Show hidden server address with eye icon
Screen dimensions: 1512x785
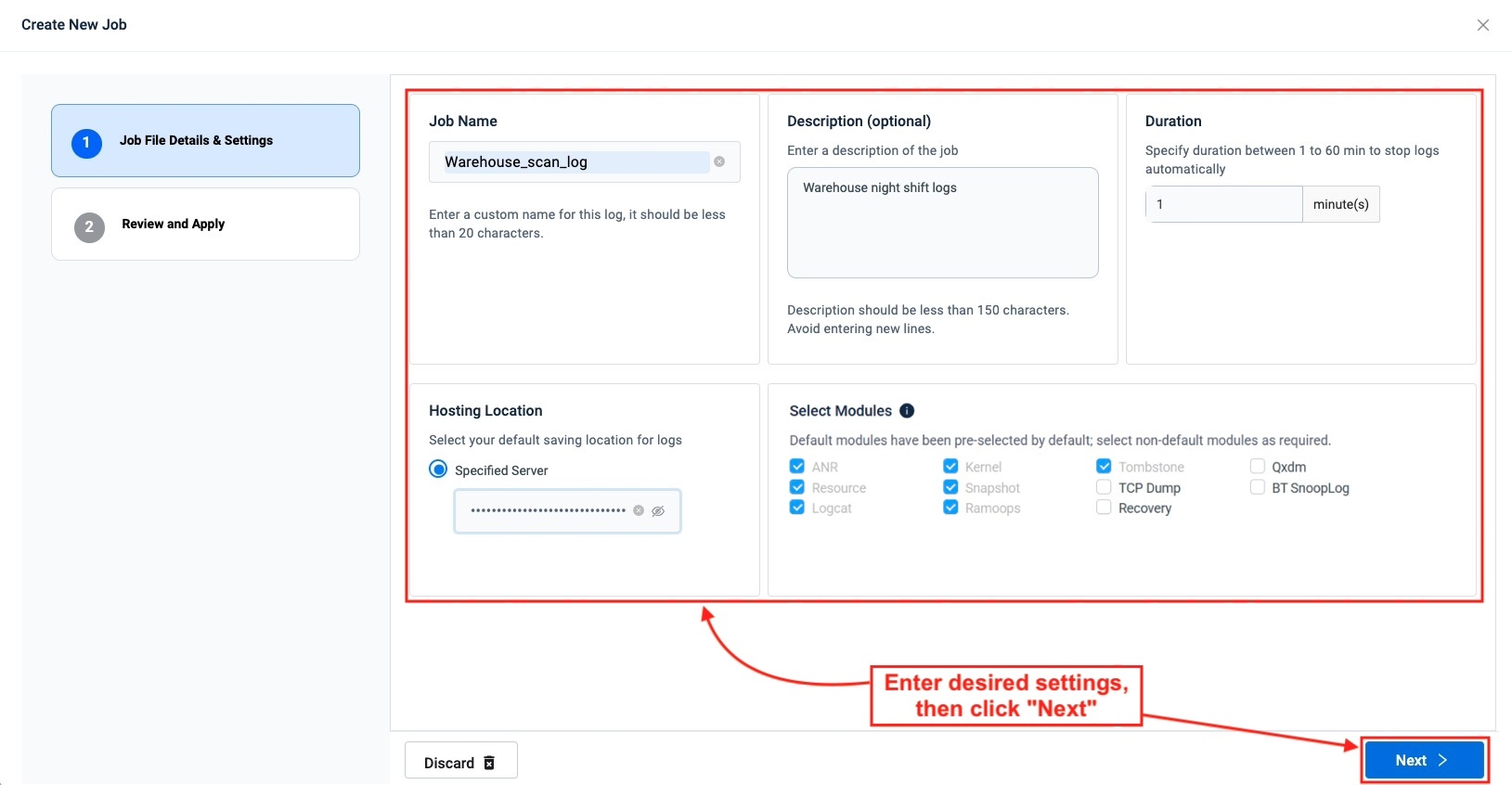pos(658,511)
